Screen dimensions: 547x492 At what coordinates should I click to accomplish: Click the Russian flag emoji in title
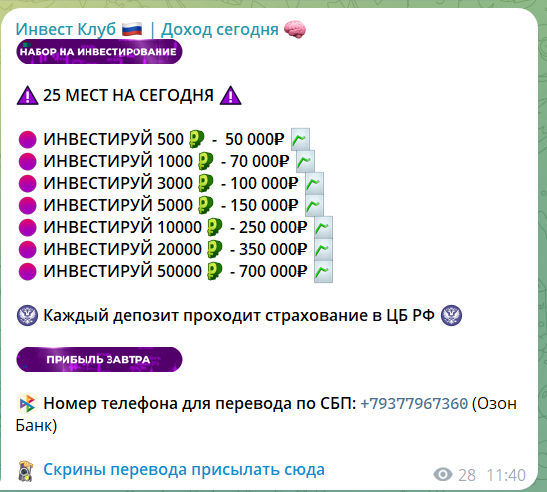coord(132,29)
